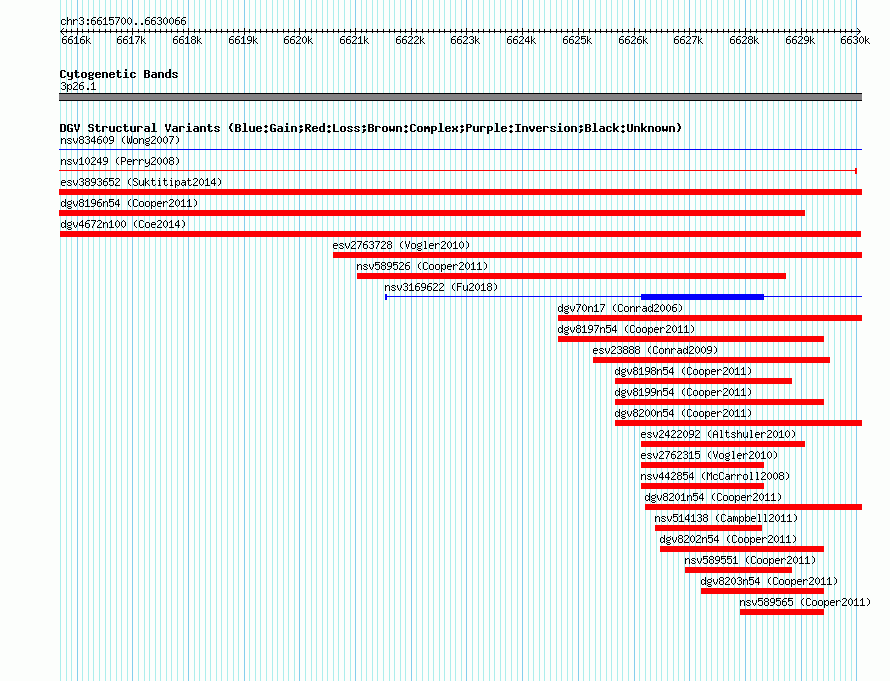Screen dimensions: 890x681
Task: Click the esv2422092 (Altshuler2010) label
Action: point(718,434)
